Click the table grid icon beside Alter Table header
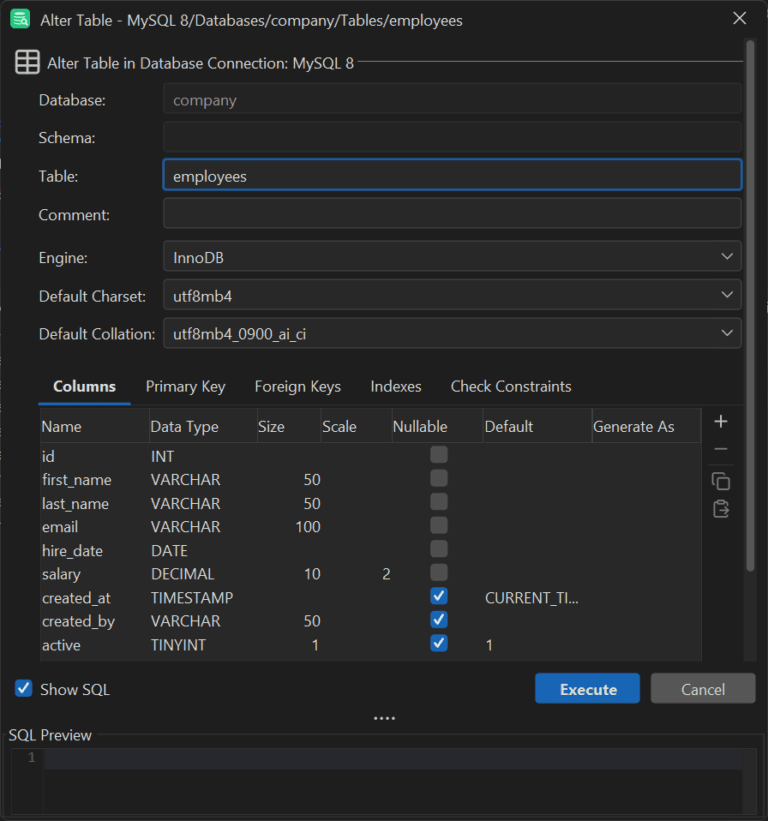 [x=27, y=61]
